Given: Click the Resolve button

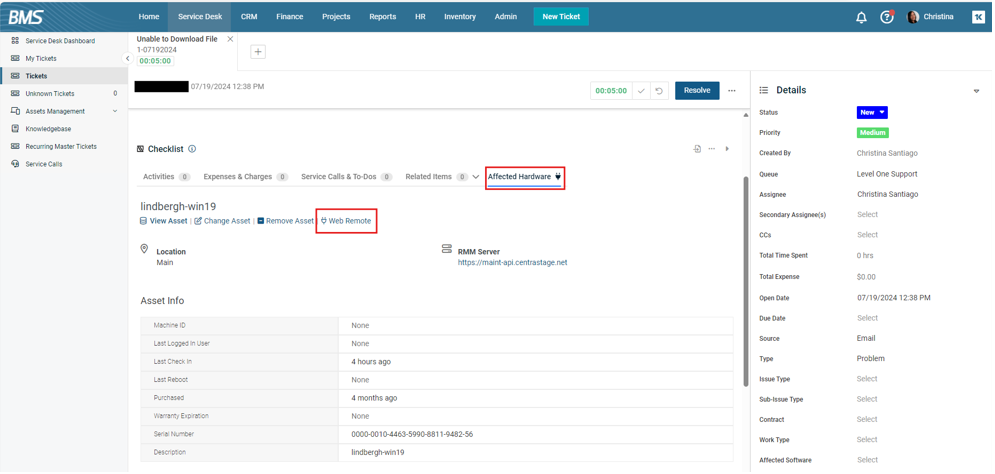Looking at the screenshot, I should 697,91.
